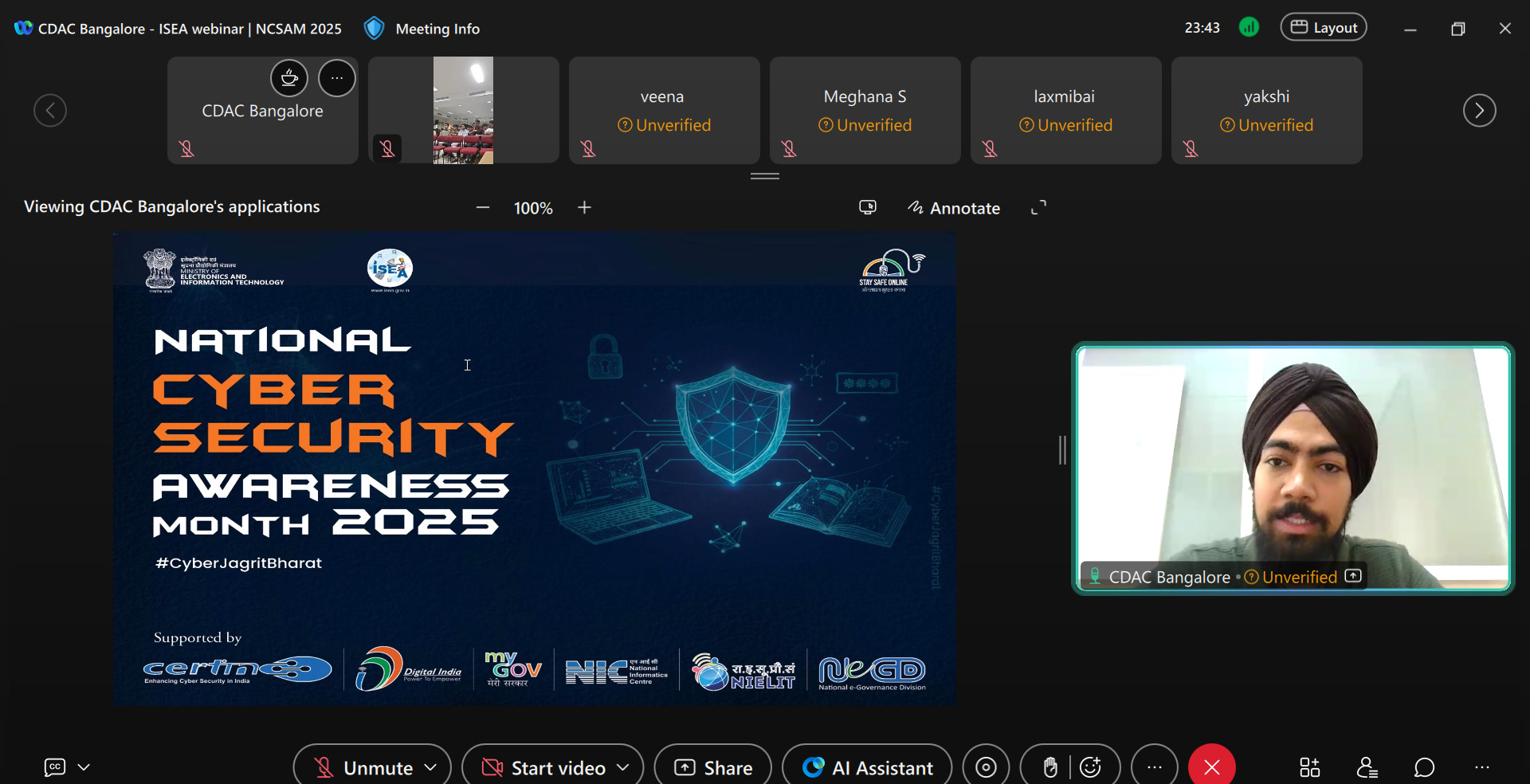
Task: Zoom in shared content with plus button
Action: (x=585, y=208)
